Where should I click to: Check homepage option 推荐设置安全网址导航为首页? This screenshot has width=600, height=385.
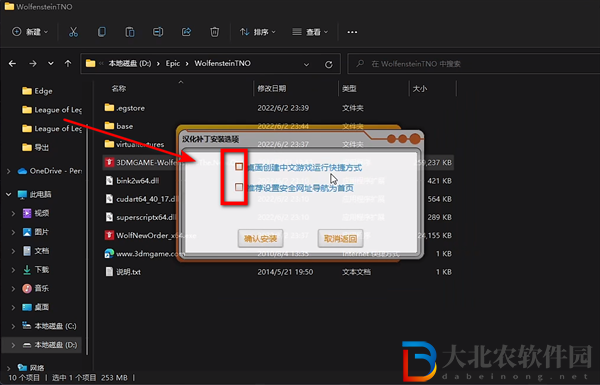point(239,187)
